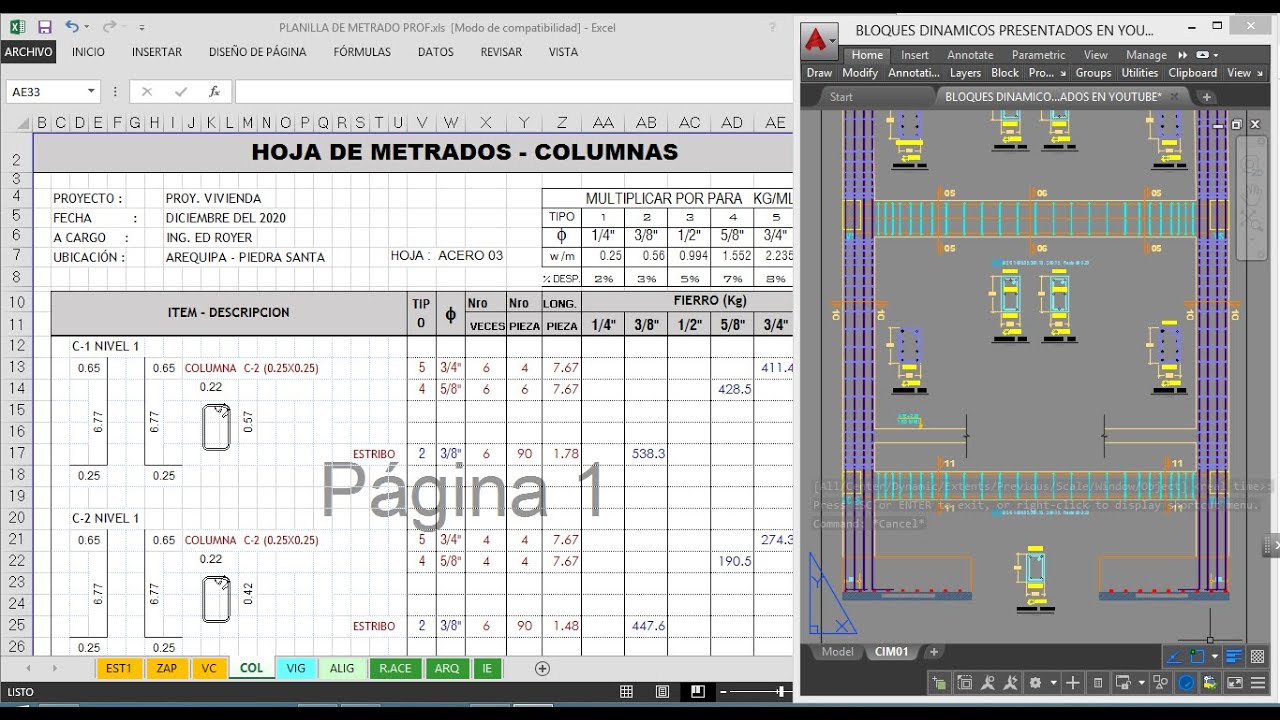This screenshot has height=720, width=1280.
Task: Click the cancel entry X in formula bar
Action: point(147,91)
